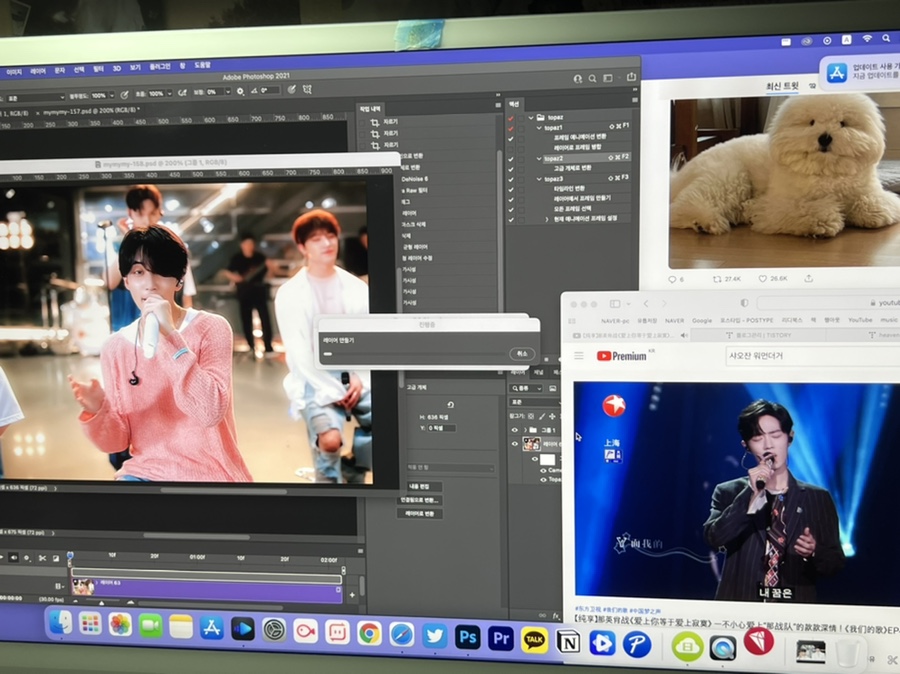Open the 3D menu in Photoshop

point(117,68)
